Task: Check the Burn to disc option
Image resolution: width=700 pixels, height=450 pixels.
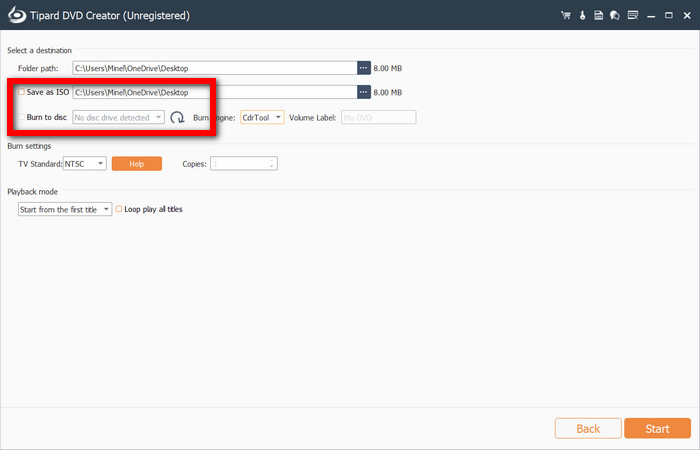Action: click(22, 117)
